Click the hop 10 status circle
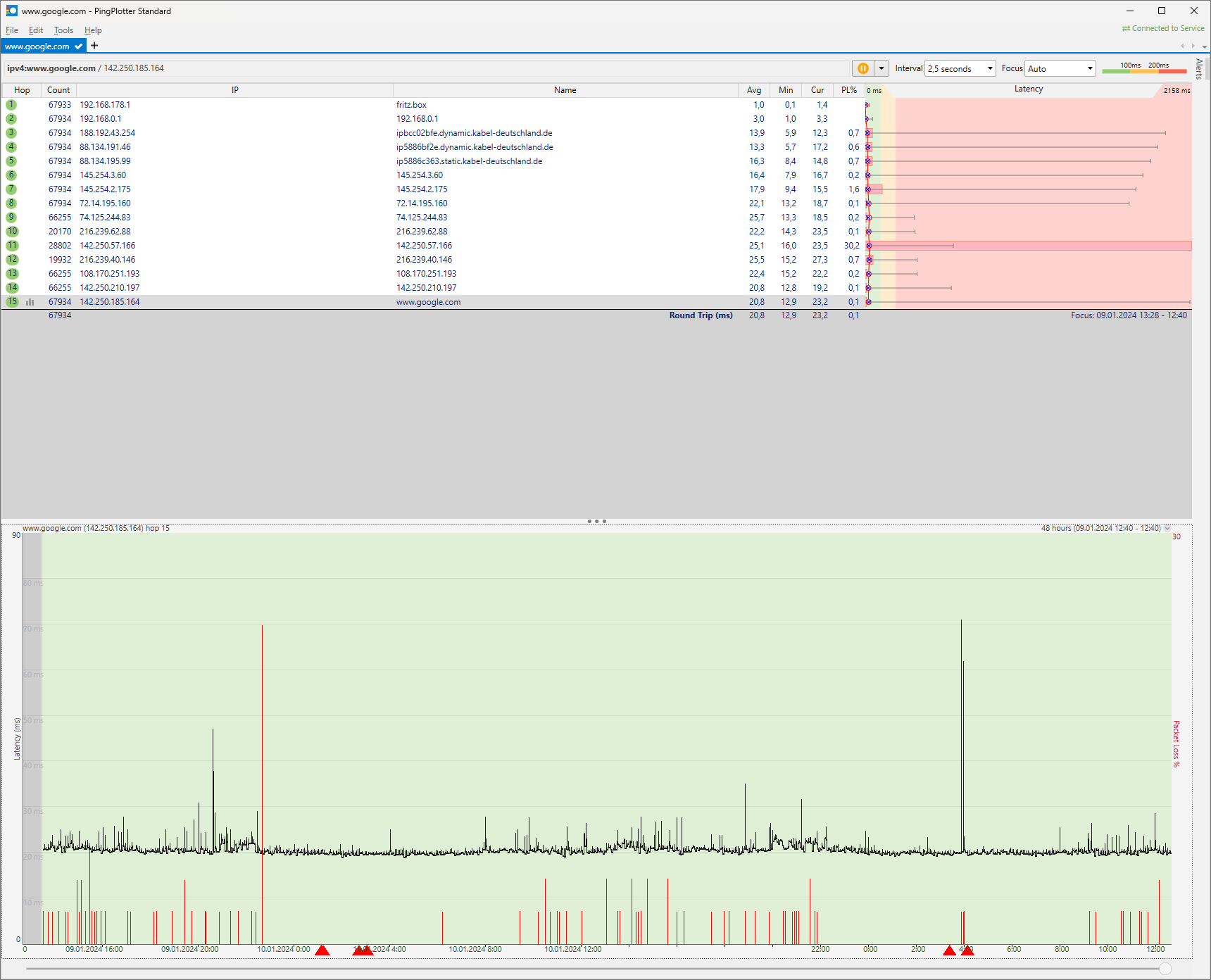 point(12,232)
